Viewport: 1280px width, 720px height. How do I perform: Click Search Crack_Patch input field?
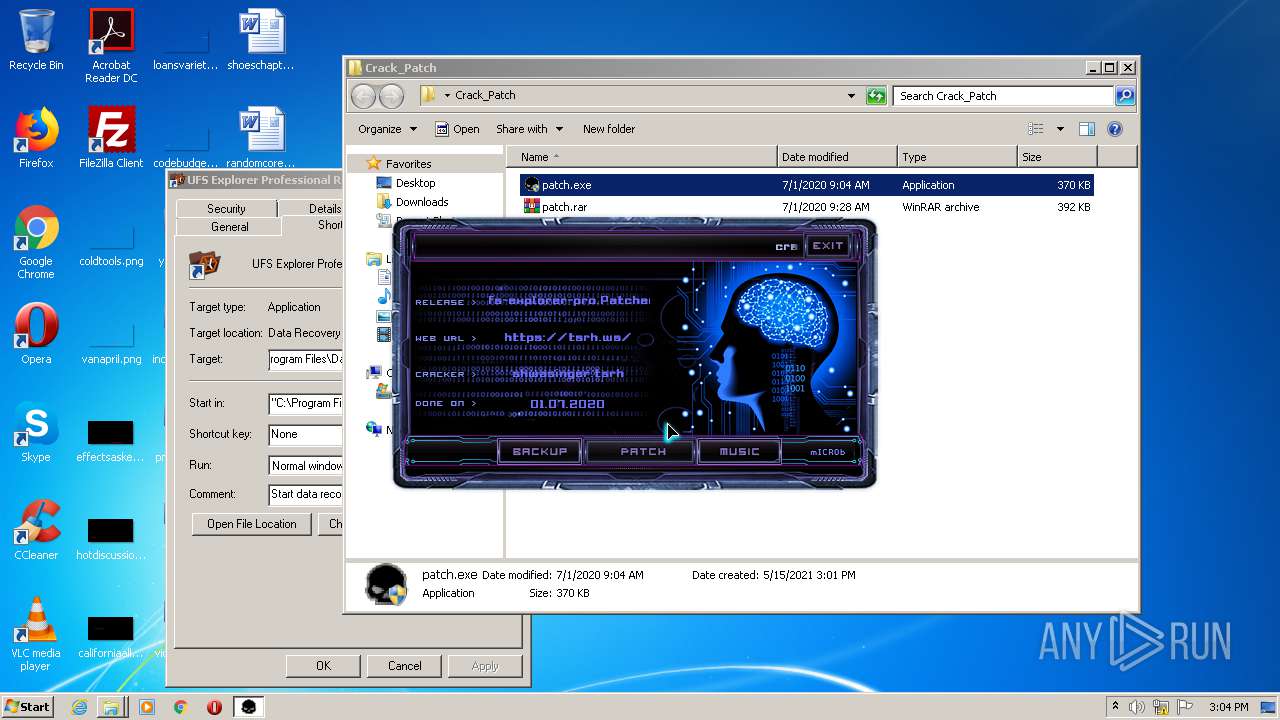pyautogui.click(x=1003, y=96)
